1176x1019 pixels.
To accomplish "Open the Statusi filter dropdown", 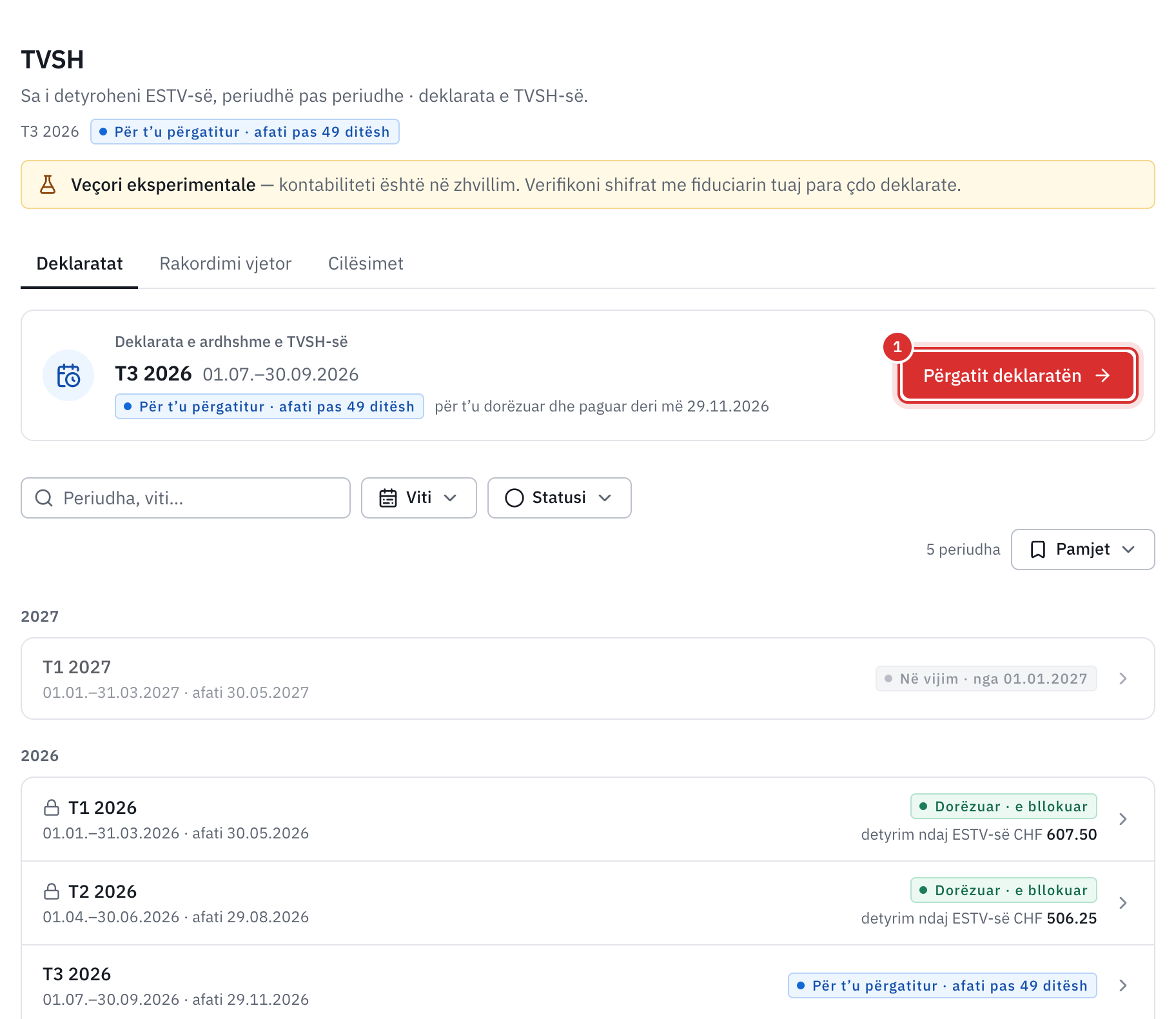I will pos(560,498).
